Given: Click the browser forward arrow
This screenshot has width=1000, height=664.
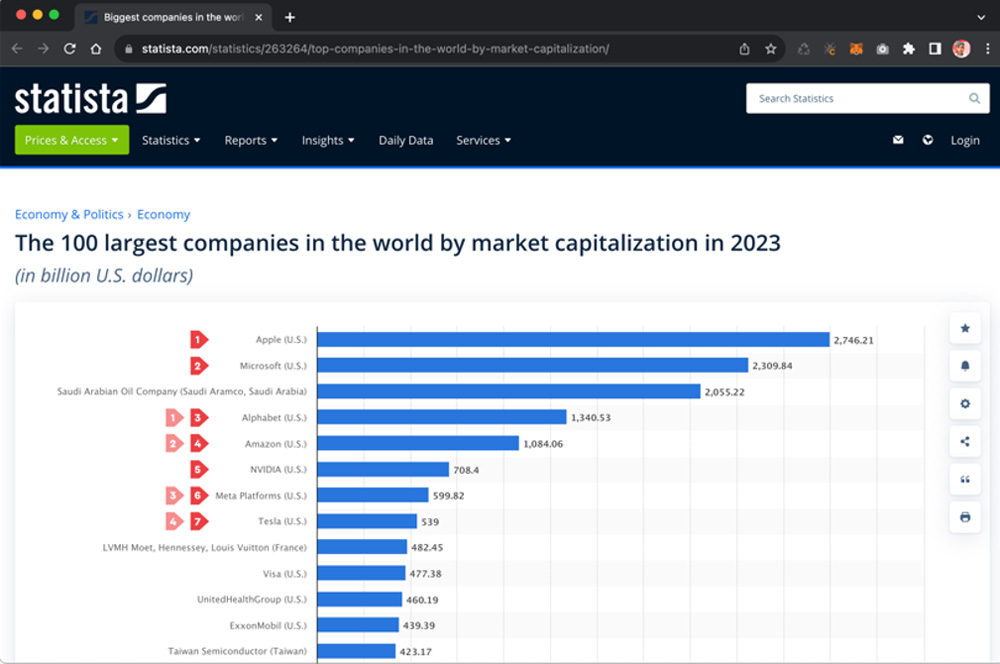Looking at the screenshot, I should click(x=43, y=48).
